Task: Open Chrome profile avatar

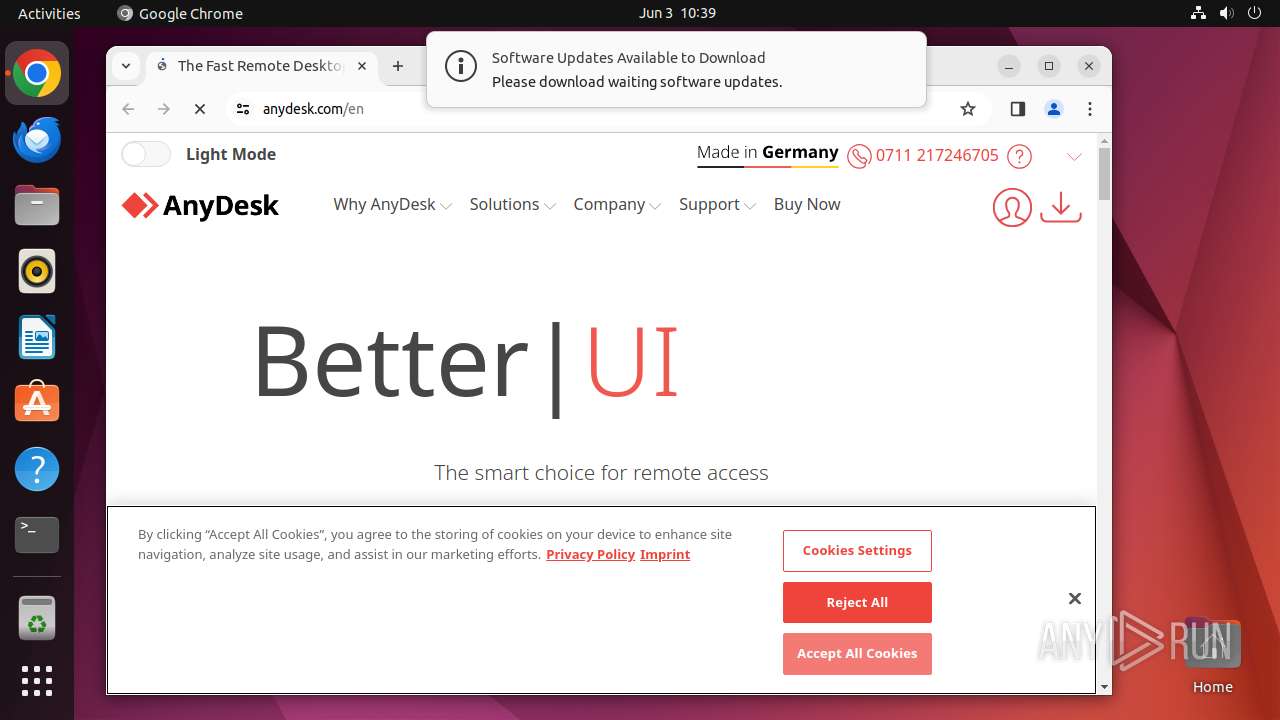Action: tap(1054, 109)
